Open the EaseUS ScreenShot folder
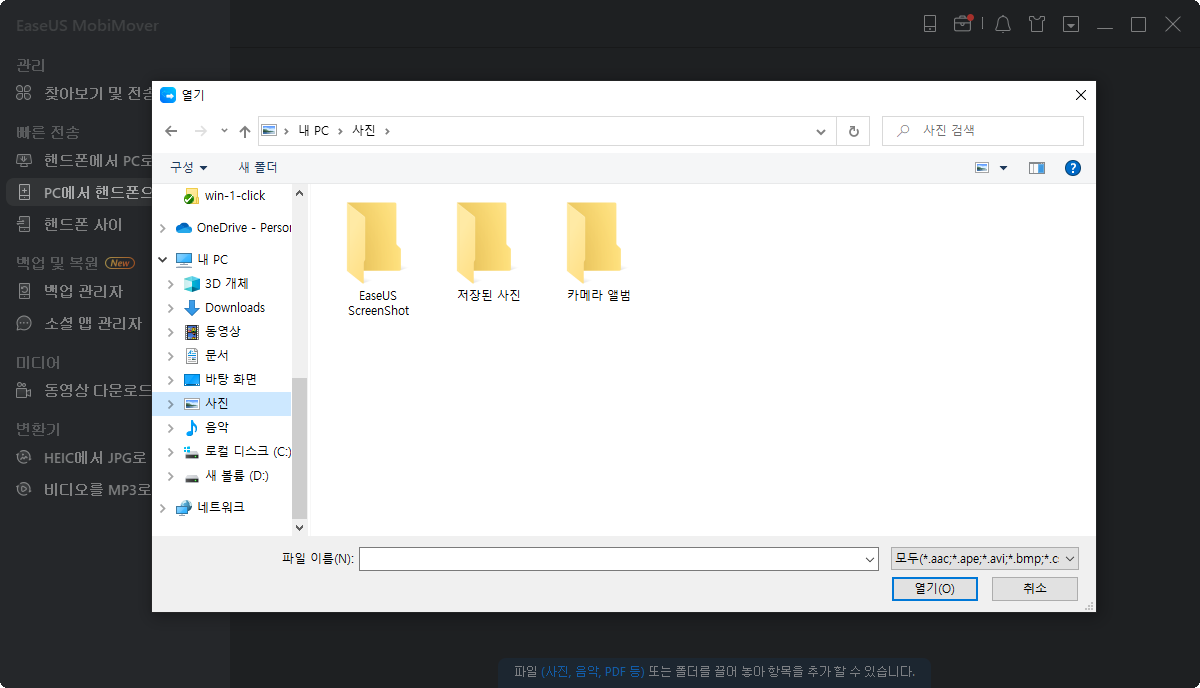 [x=378, y=259]
